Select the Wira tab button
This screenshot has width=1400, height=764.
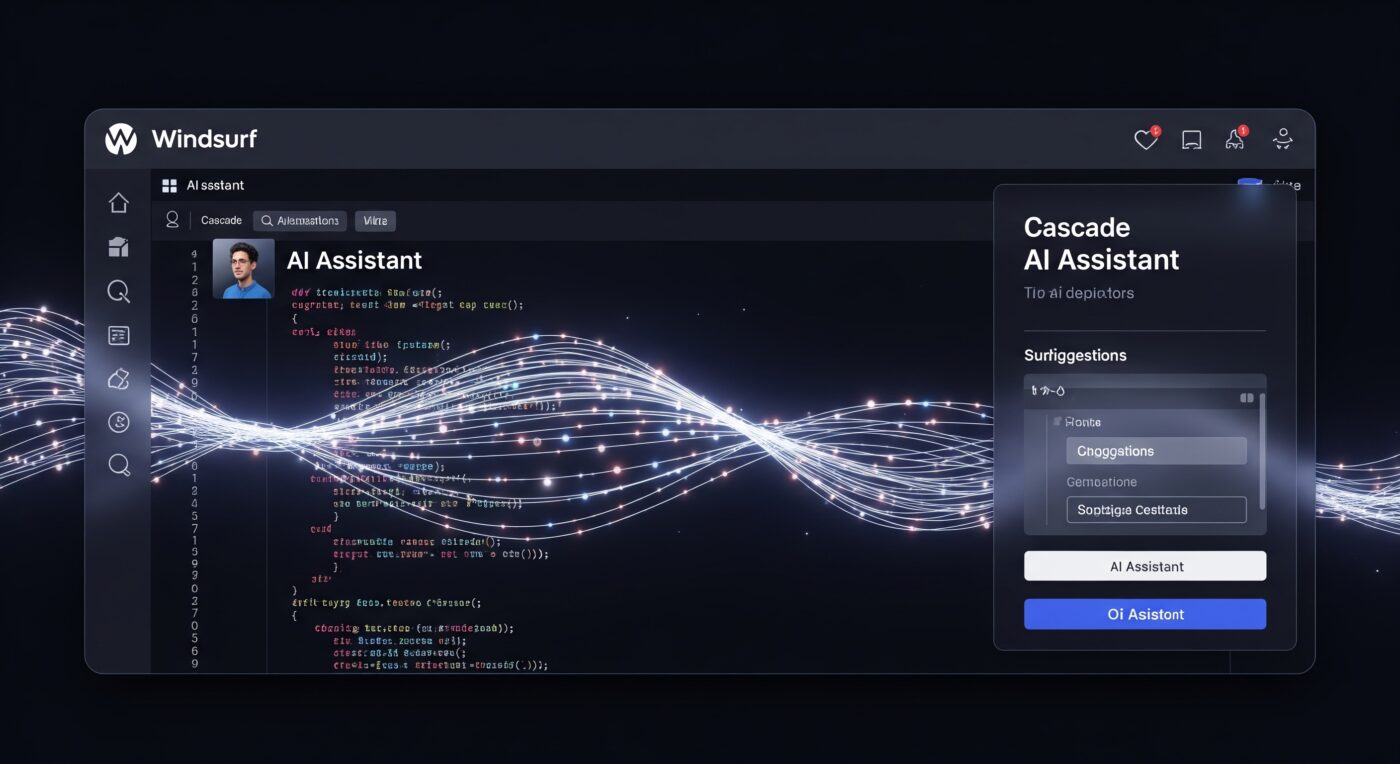(x=375, y=220)
